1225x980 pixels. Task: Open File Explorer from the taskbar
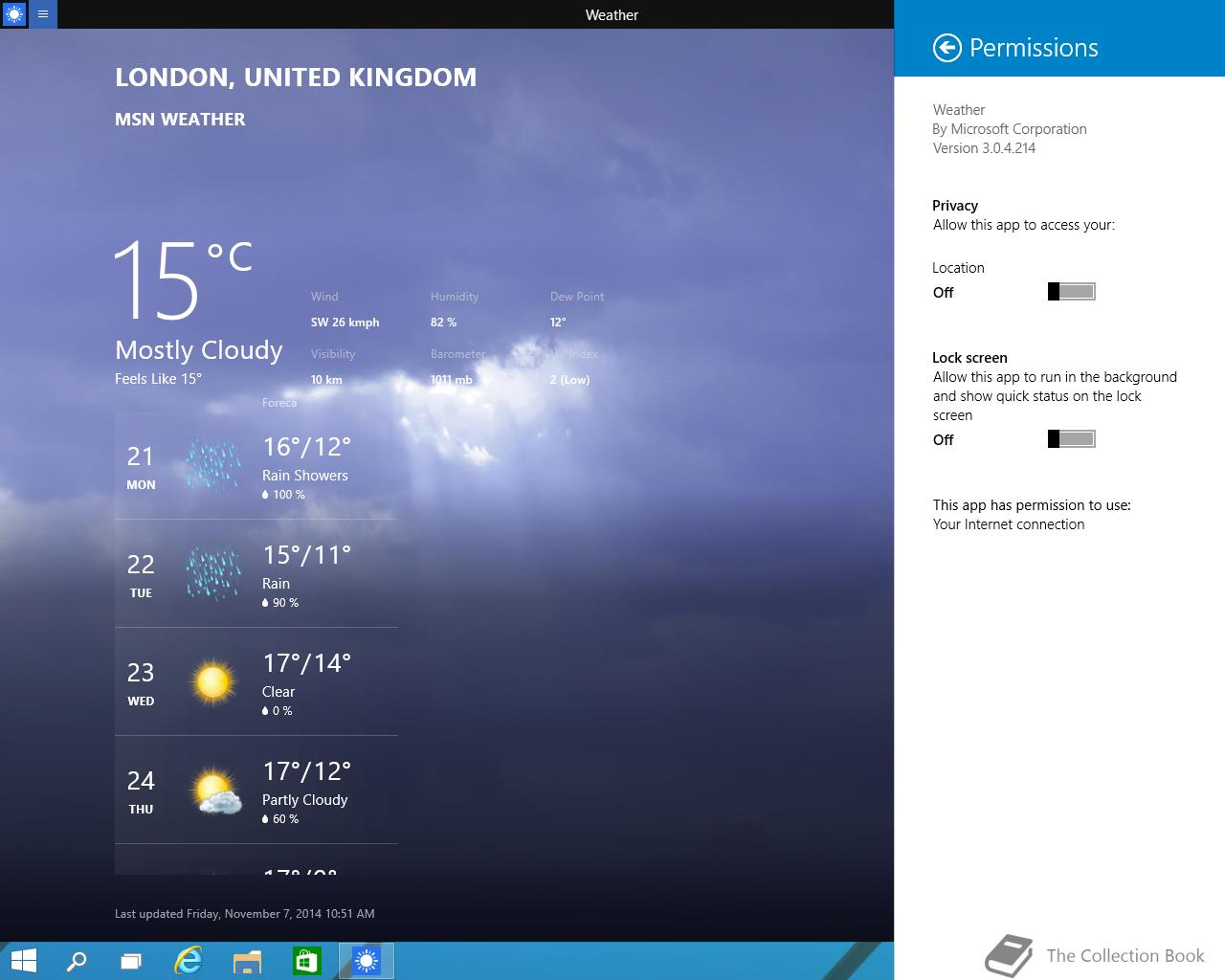click(x=247, y=960)
